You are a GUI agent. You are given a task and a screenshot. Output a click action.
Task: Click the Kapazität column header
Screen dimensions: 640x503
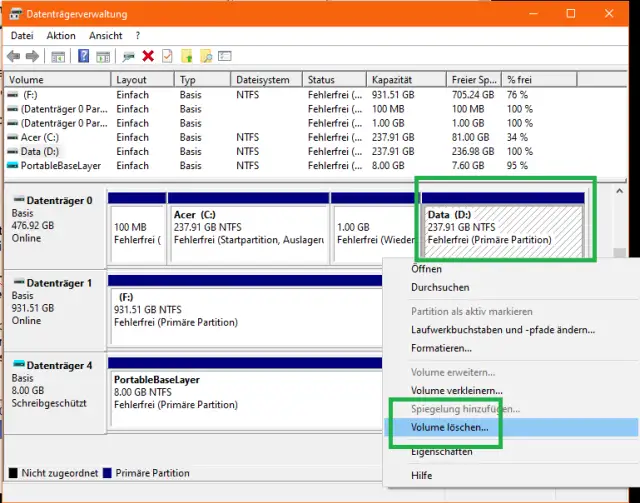pyautogui.click(x=391, y=80)
